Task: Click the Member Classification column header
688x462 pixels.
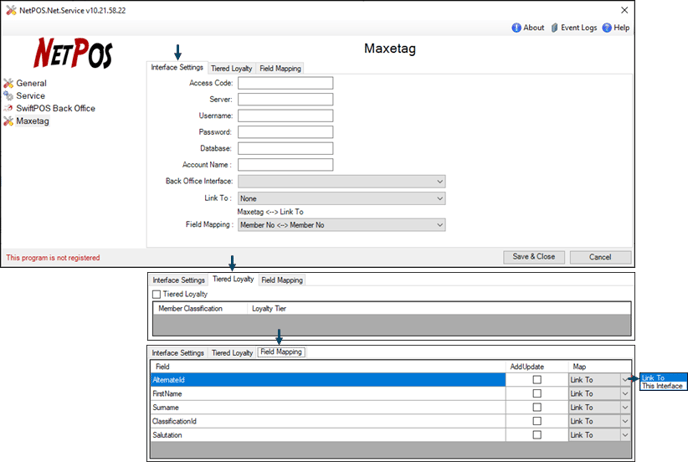Action: point(200,308)
